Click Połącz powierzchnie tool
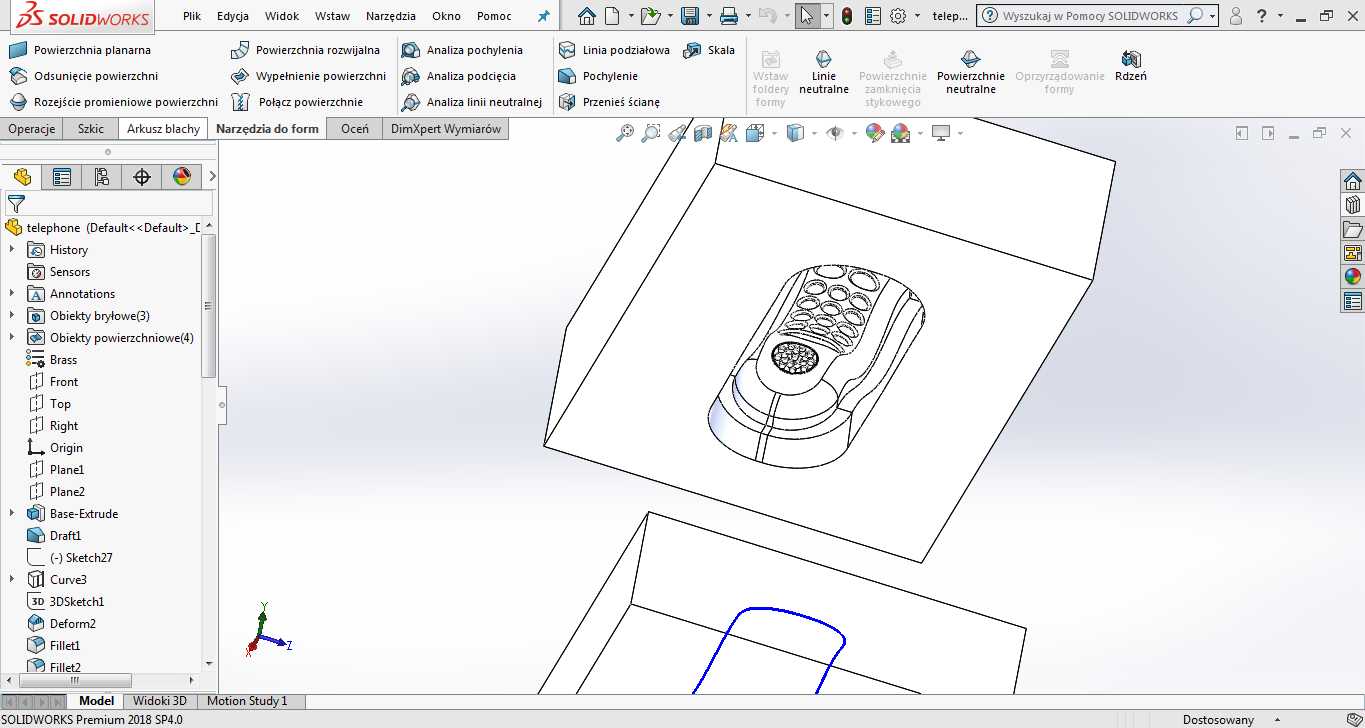The image size is (1365, 728). 297,102
